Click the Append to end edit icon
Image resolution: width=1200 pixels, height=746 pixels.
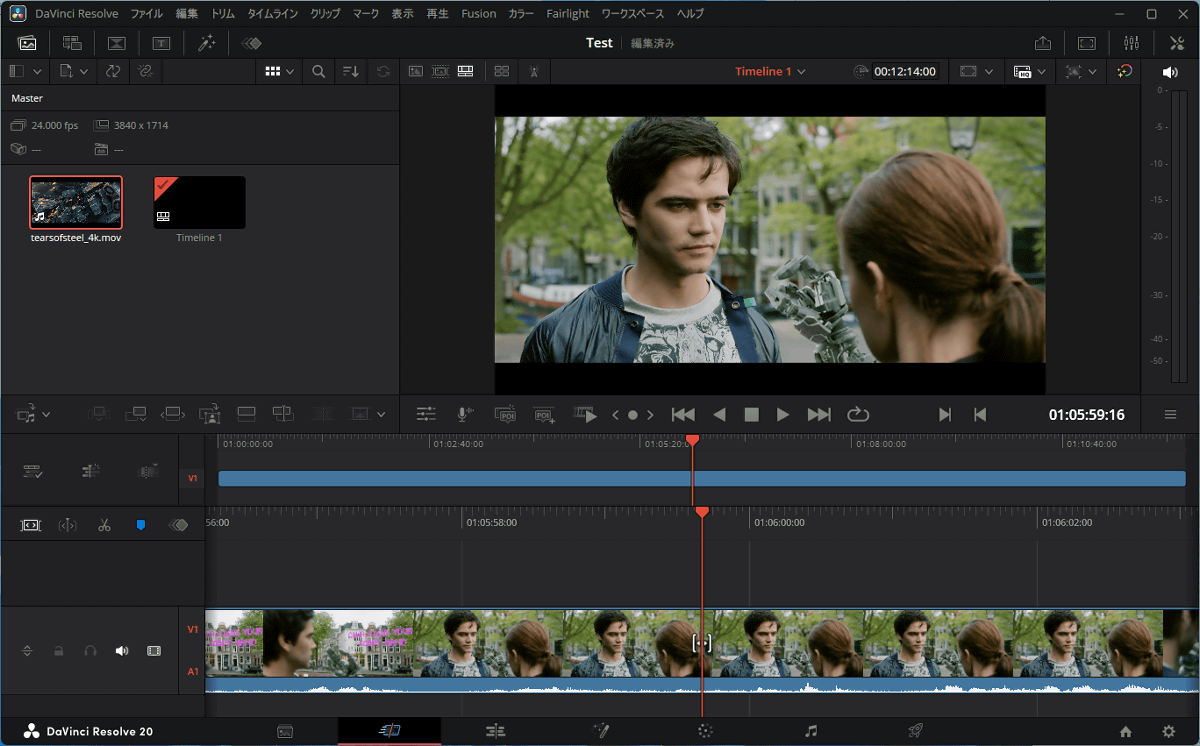pos(136,414)
